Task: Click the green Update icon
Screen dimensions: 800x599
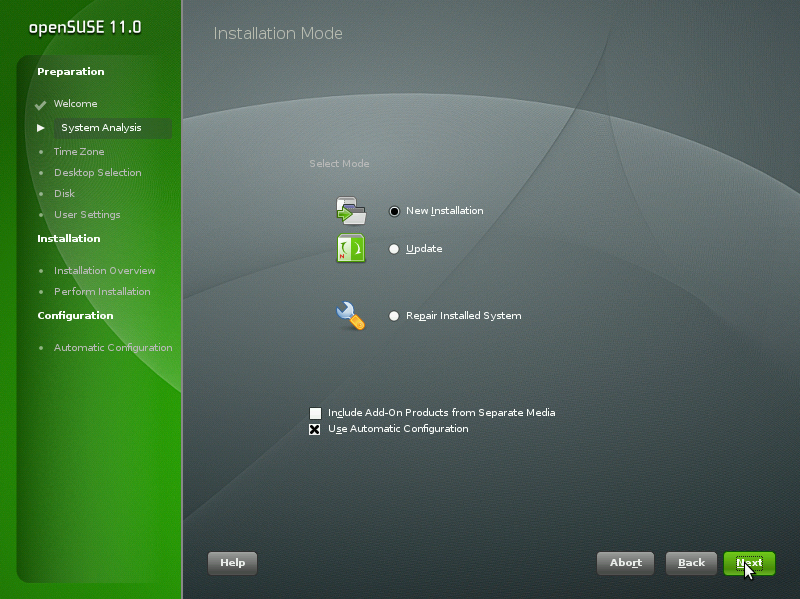Action: click(351, 248)
